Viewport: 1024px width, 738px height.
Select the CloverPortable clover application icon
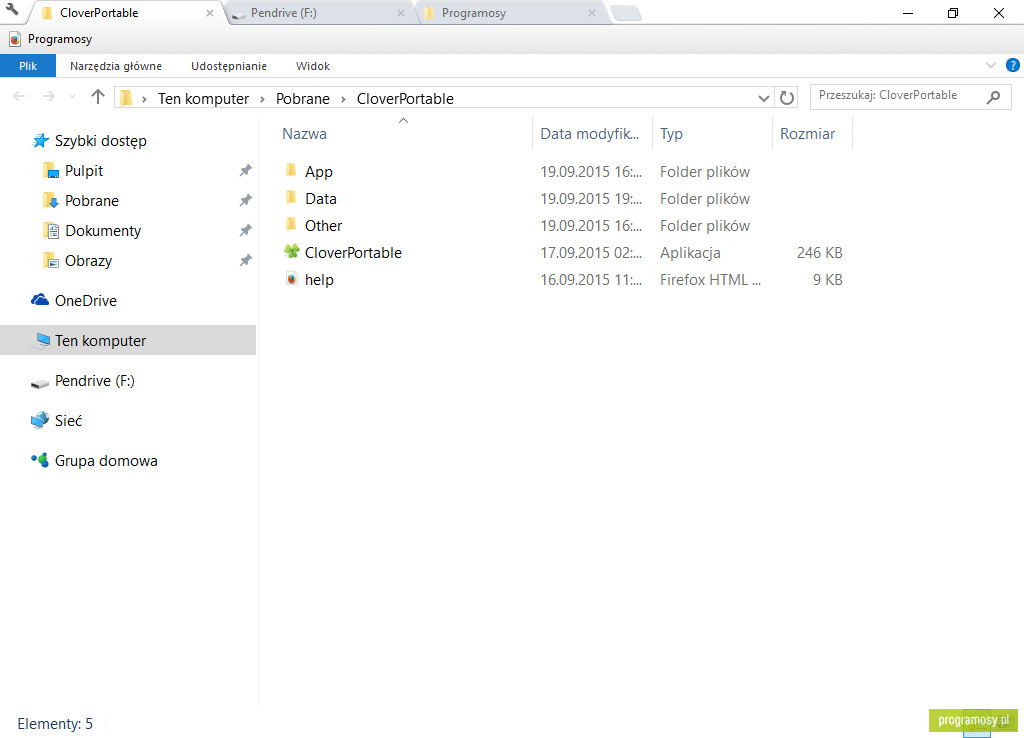(x=291, y=251)
